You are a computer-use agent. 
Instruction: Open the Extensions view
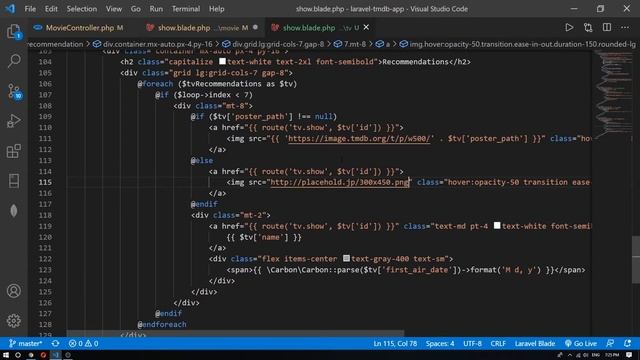pyautogui.click(x=14, y=151)
